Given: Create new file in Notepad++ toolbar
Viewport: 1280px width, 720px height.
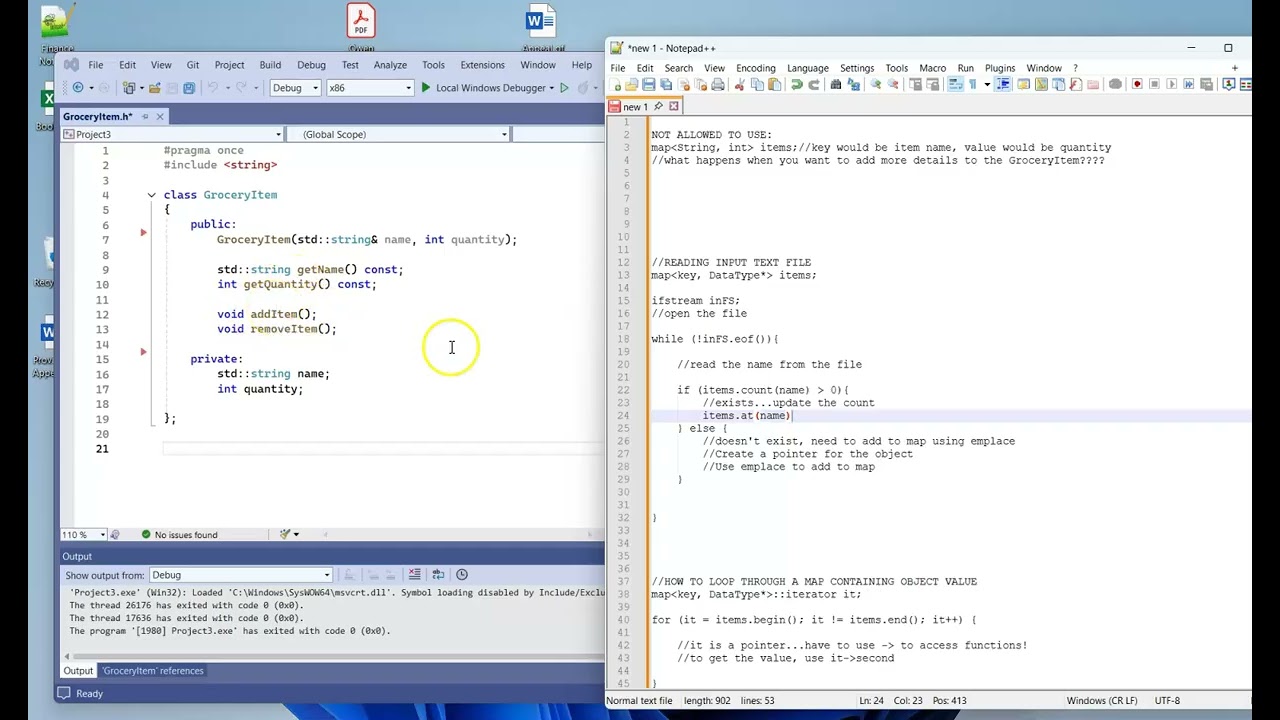Looking at the screenshot, I should (x=615, y=85).
